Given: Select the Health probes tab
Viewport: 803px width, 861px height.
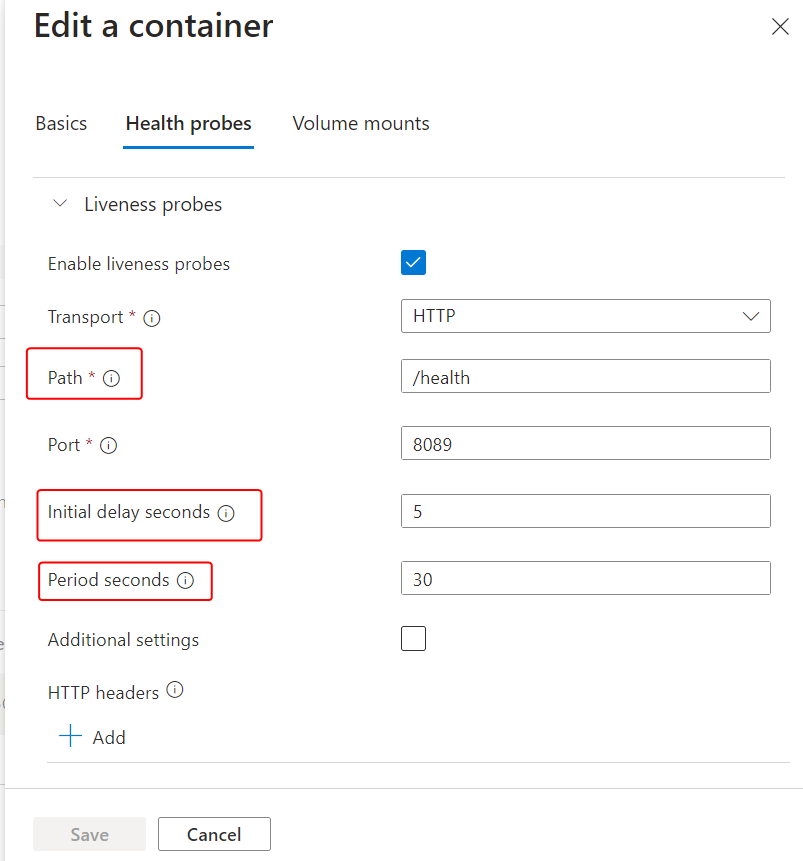Looking at the screenshot, I should click(x=188, y=124).
